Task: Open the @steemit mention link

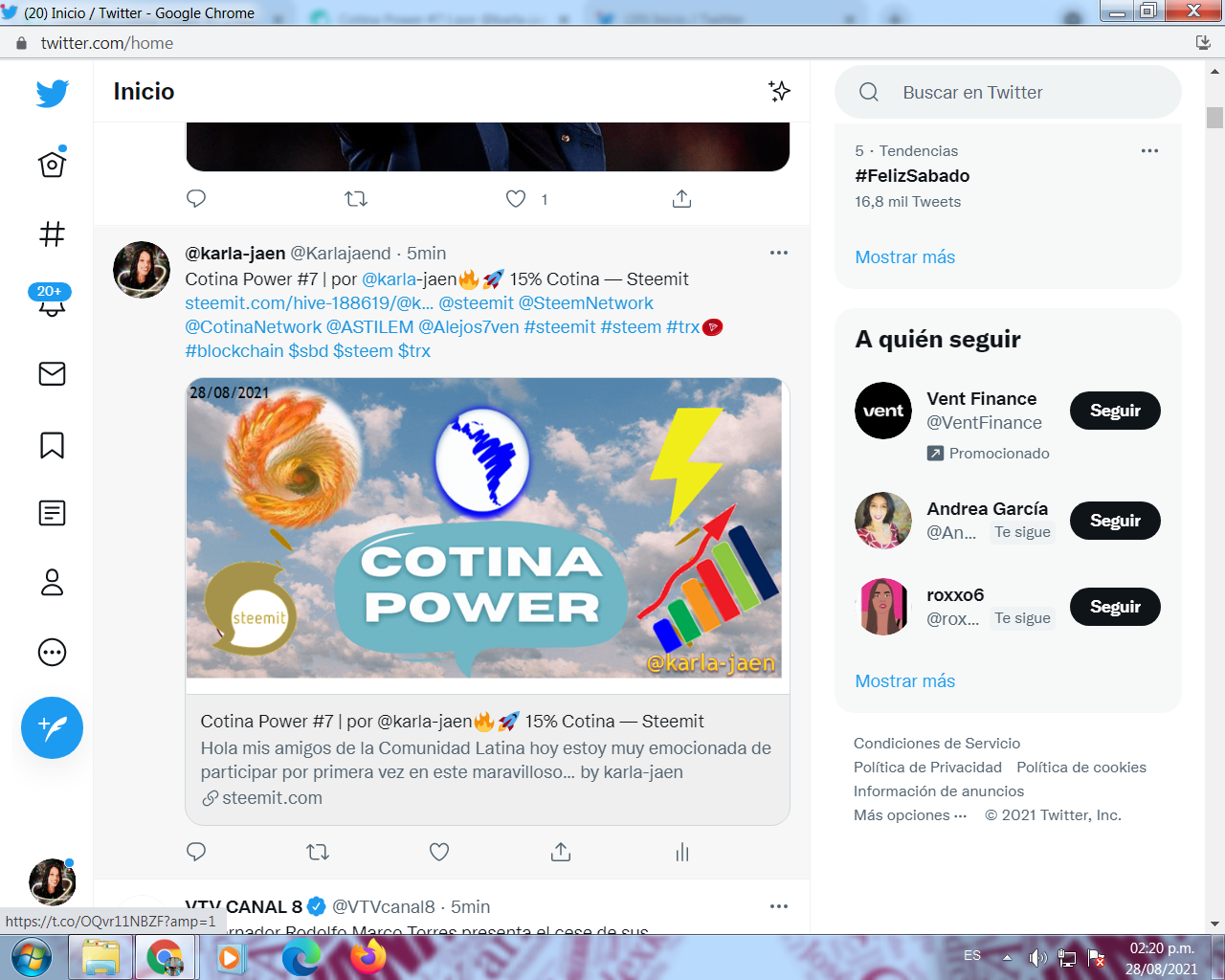Action: coord(477,303)
